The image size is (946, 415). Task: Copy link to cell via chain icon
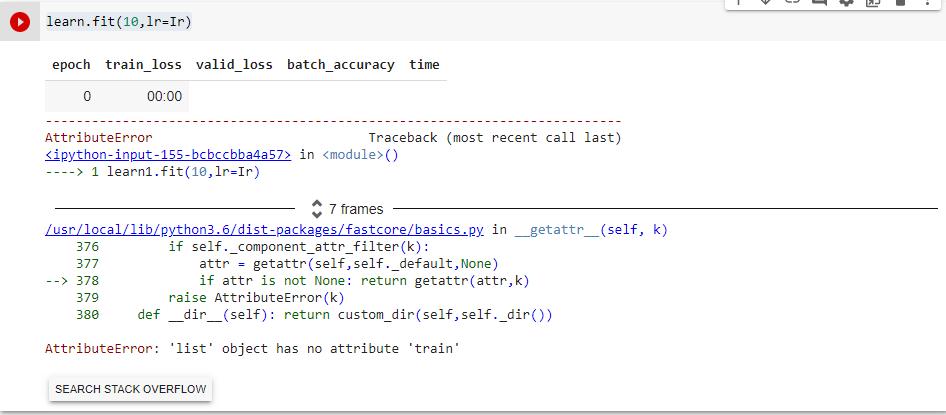793,3
